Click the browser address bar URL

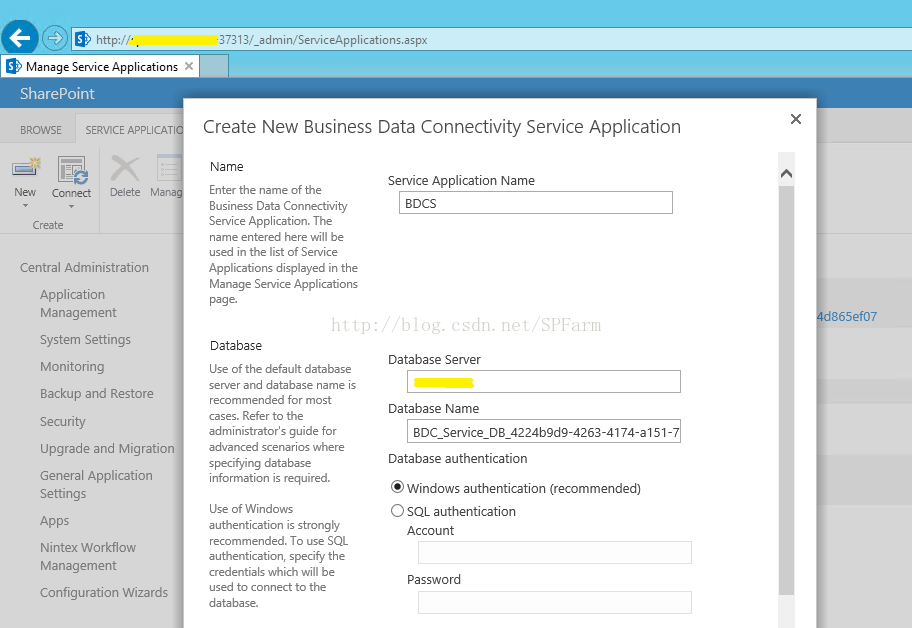(262, 40)
